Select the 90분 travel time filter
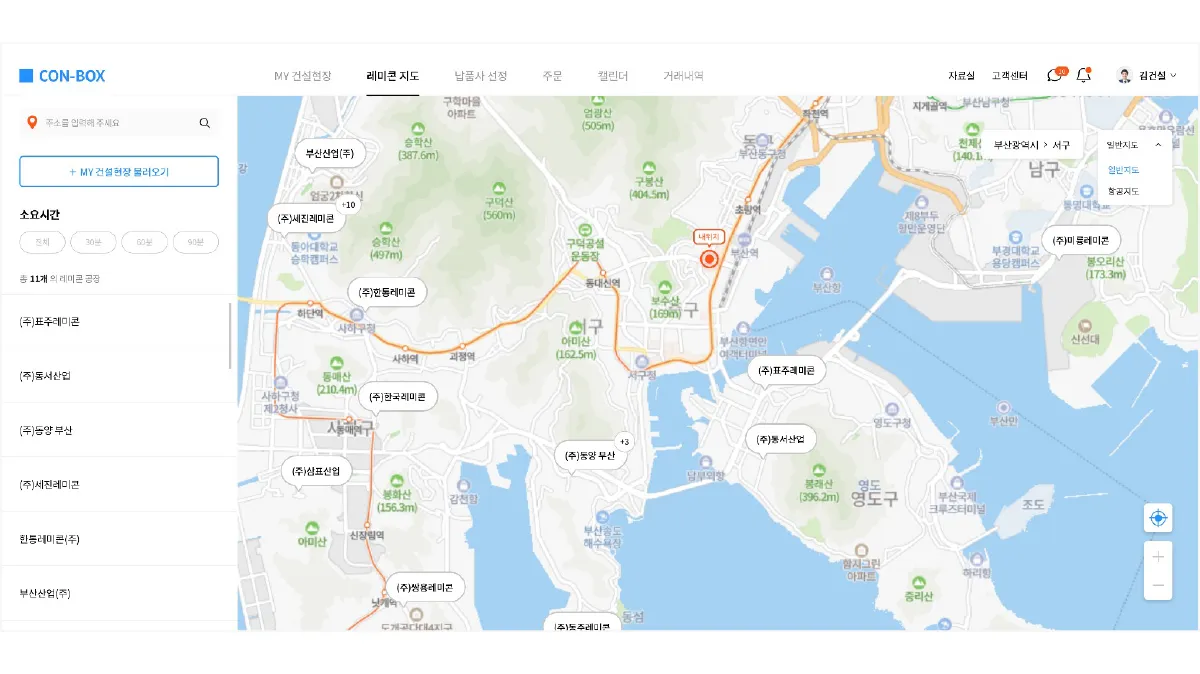Screen dimensions: 1200x674 click(195, 242)
